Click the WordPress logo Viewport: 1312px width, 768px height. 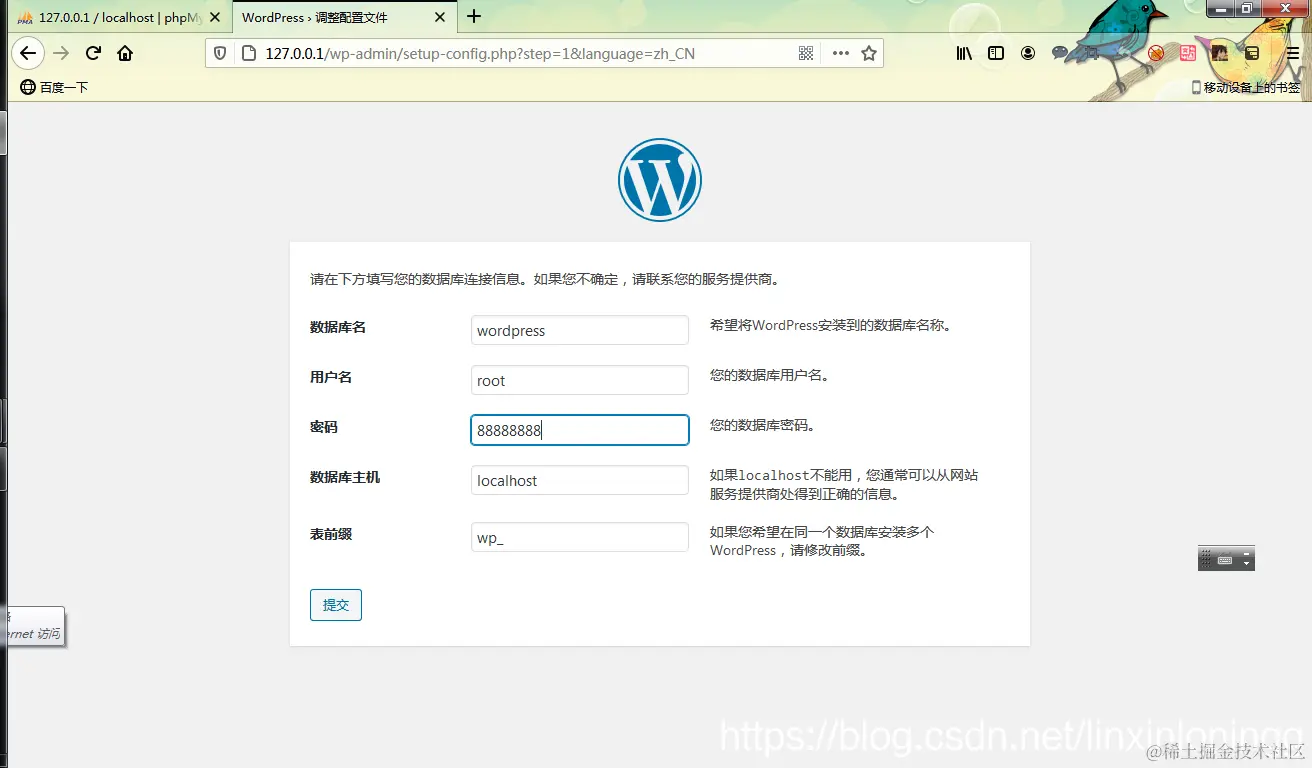point(660,180)
